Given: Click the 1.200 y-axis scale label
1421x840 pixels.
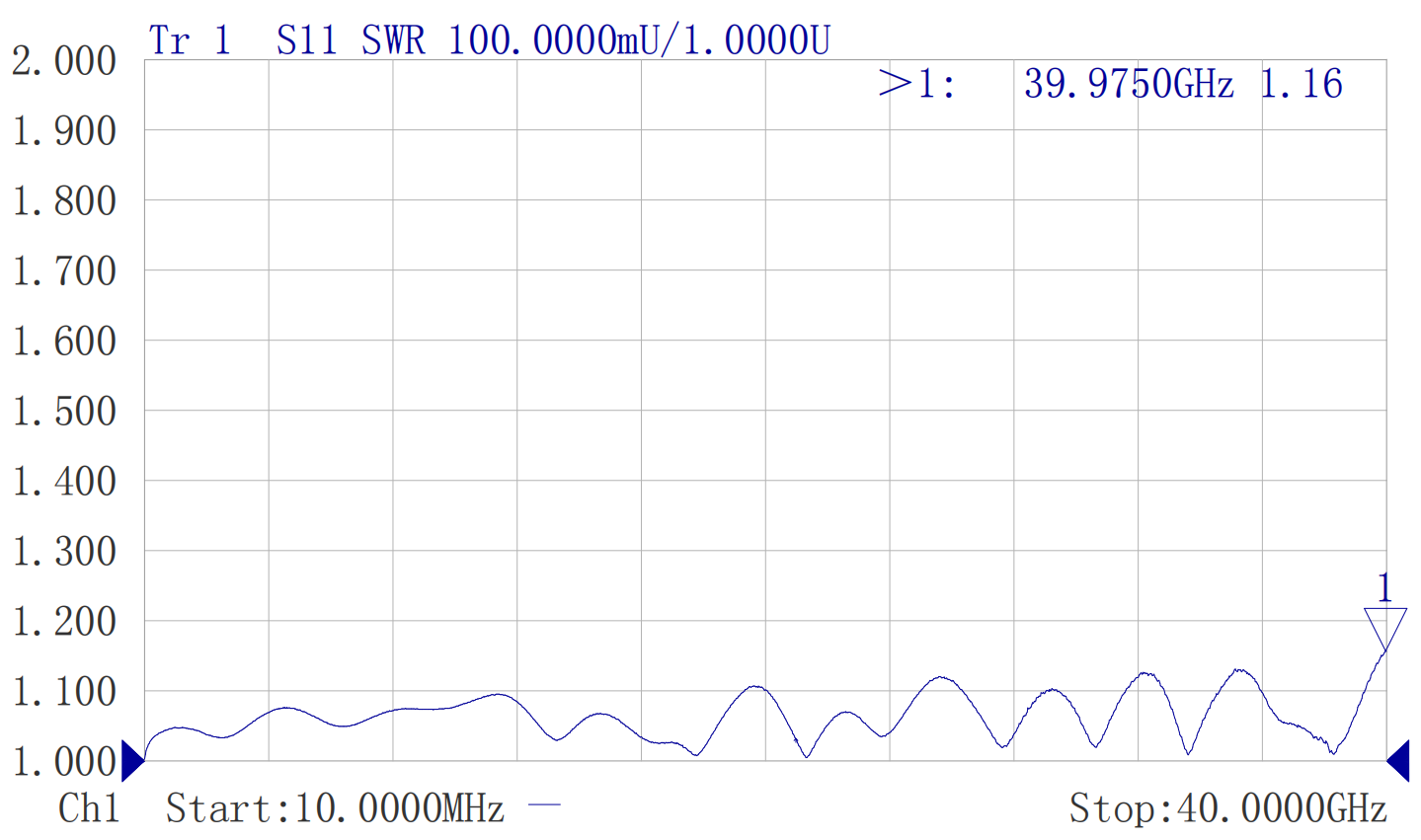Looking at the screenshot, I should click(x=64, y=622).
